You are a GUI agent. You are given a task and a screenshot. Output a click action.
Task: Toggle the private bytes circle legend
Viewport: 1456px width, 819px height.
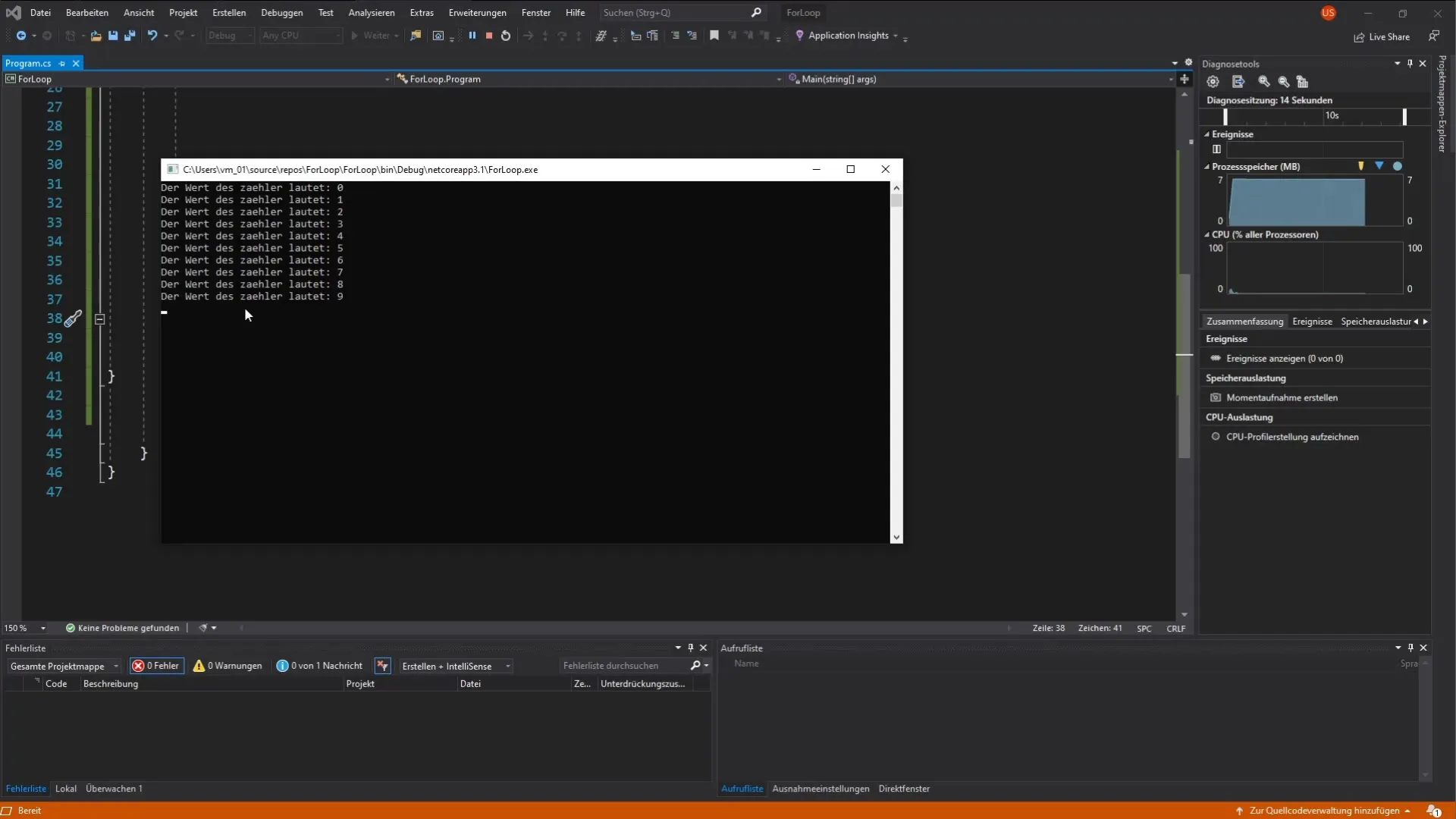tap(1397, 166)
